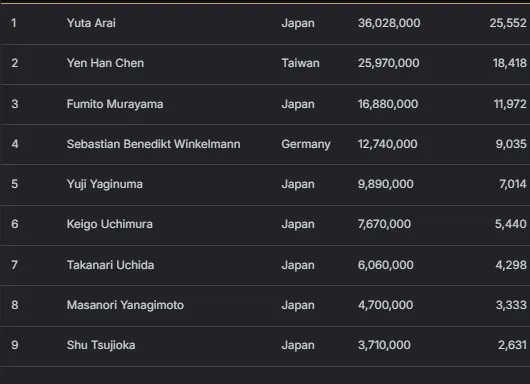Select chip count 36,028,000
The width and height of the screenshot is (530, 384).
[389, 23]
